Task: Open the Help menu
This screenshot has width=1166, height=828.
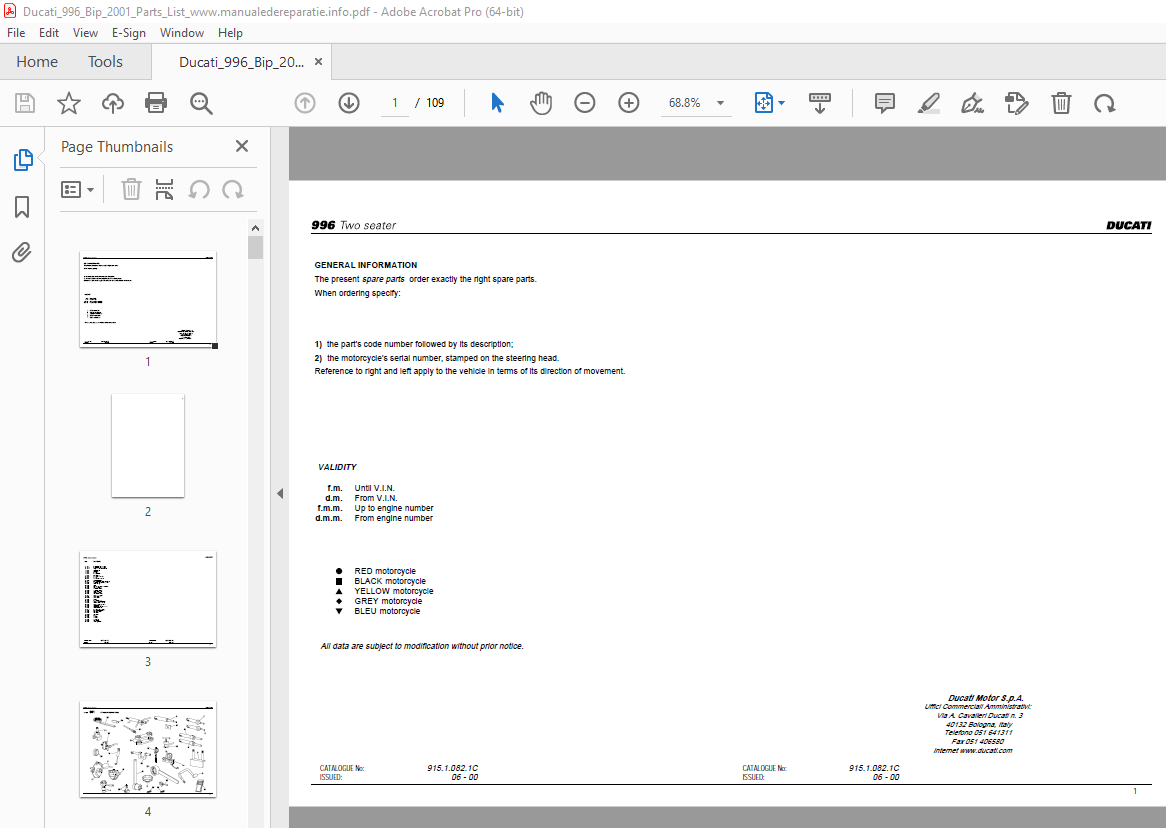Action: (230, 33)
